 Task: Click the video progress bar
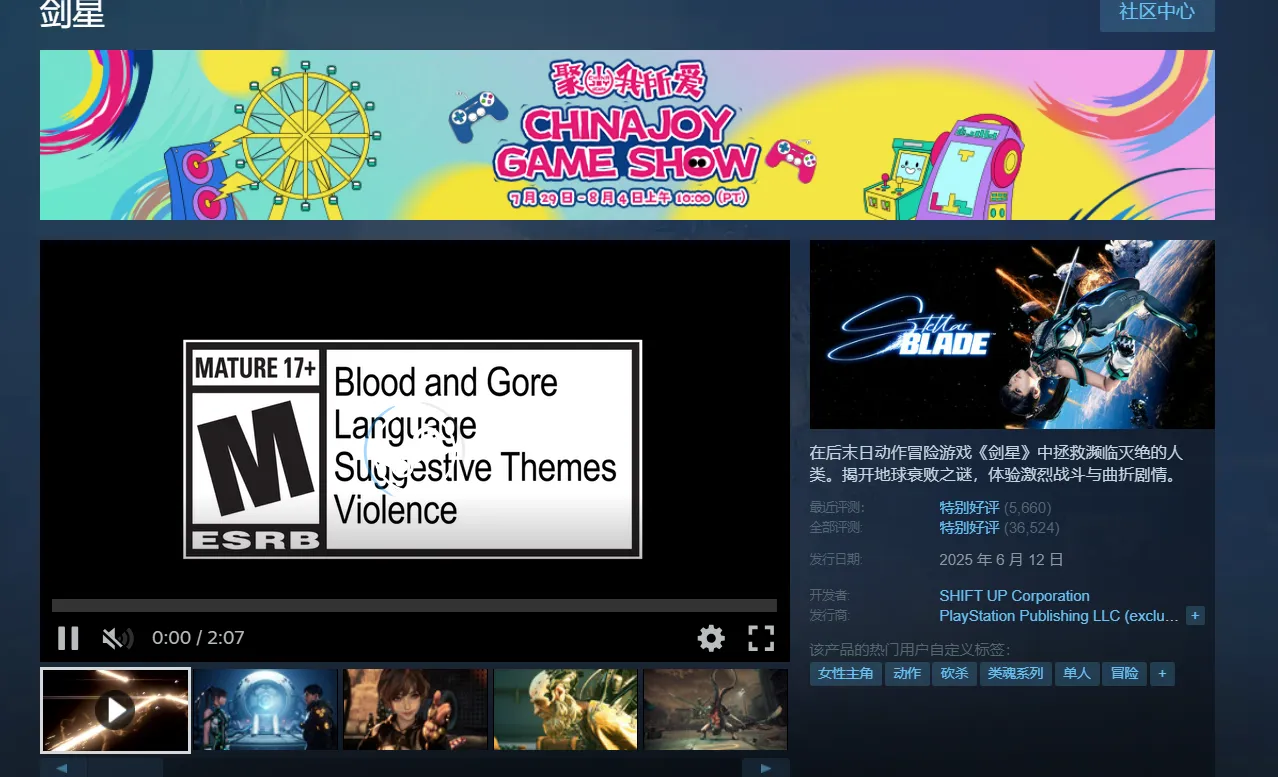pyautogui.click(x=414, y=605)
